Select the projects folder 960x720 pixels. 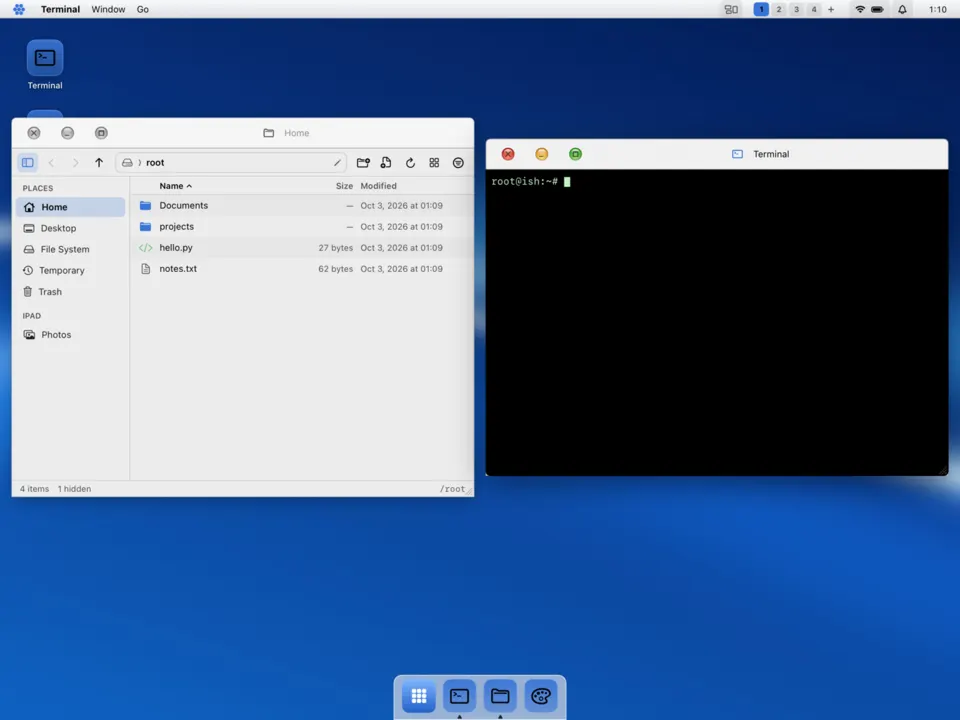point(302,227)
